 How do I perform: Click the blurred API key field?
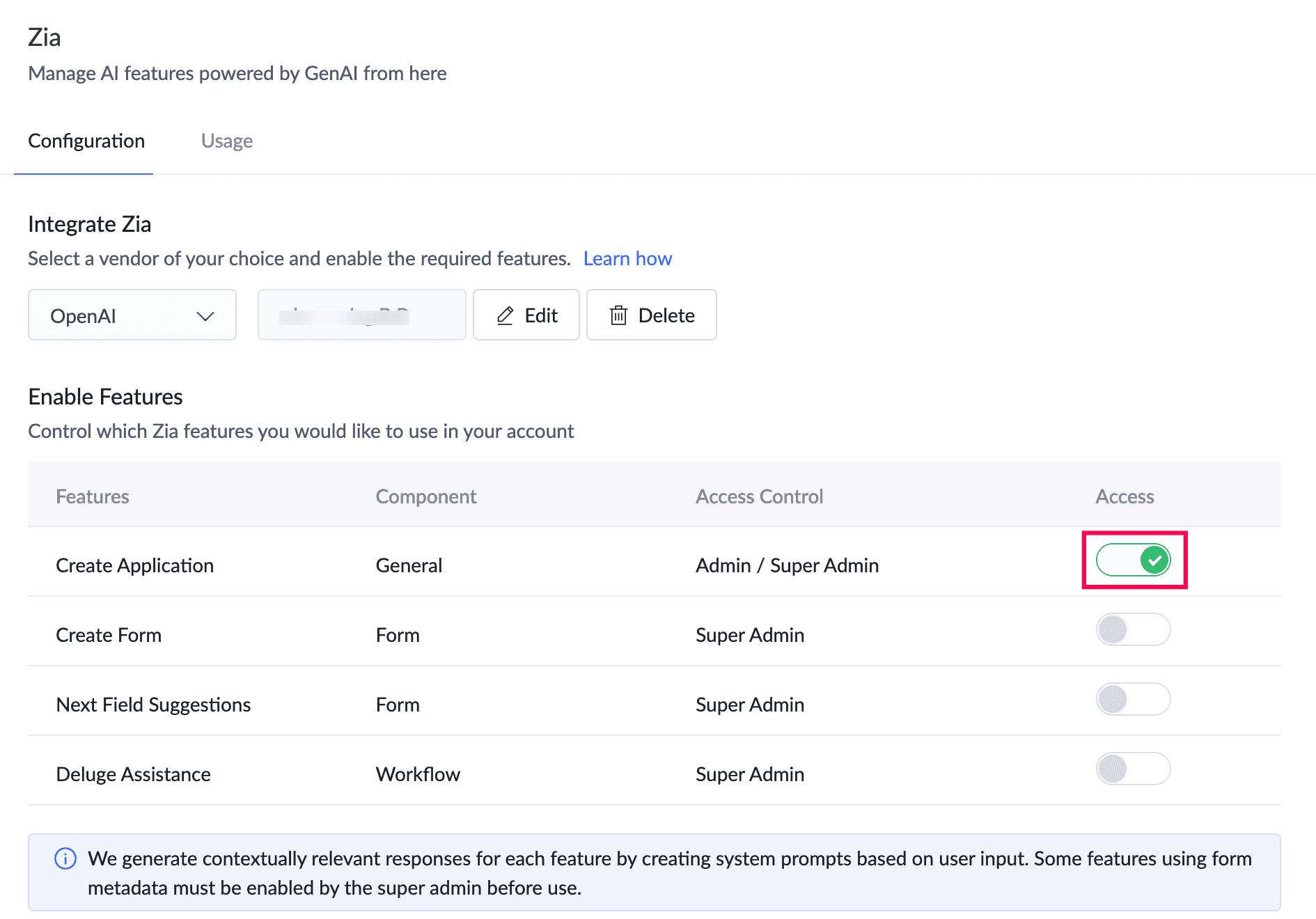point(361,315)
